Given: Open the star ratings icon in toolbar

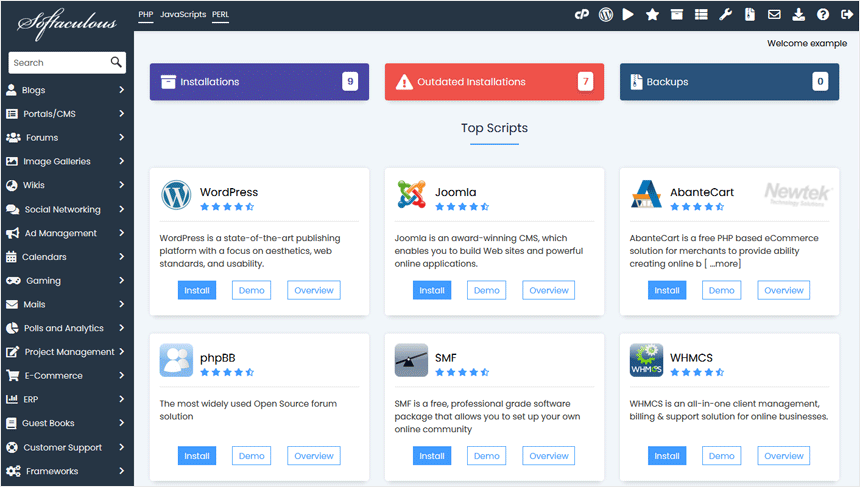Looking at the screenshot, I should pos(652,14).
